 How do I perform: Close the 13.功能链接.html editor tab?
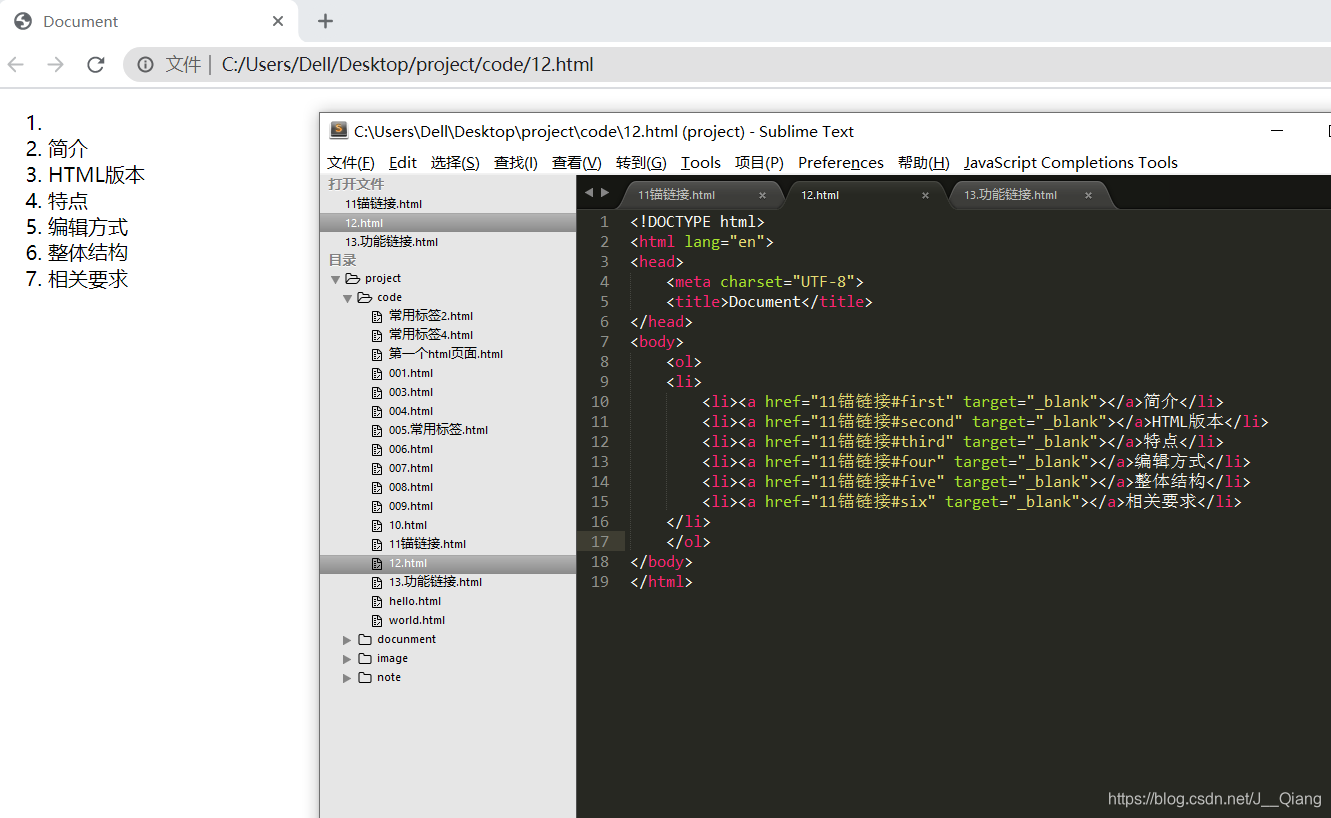coord(1088,195)
